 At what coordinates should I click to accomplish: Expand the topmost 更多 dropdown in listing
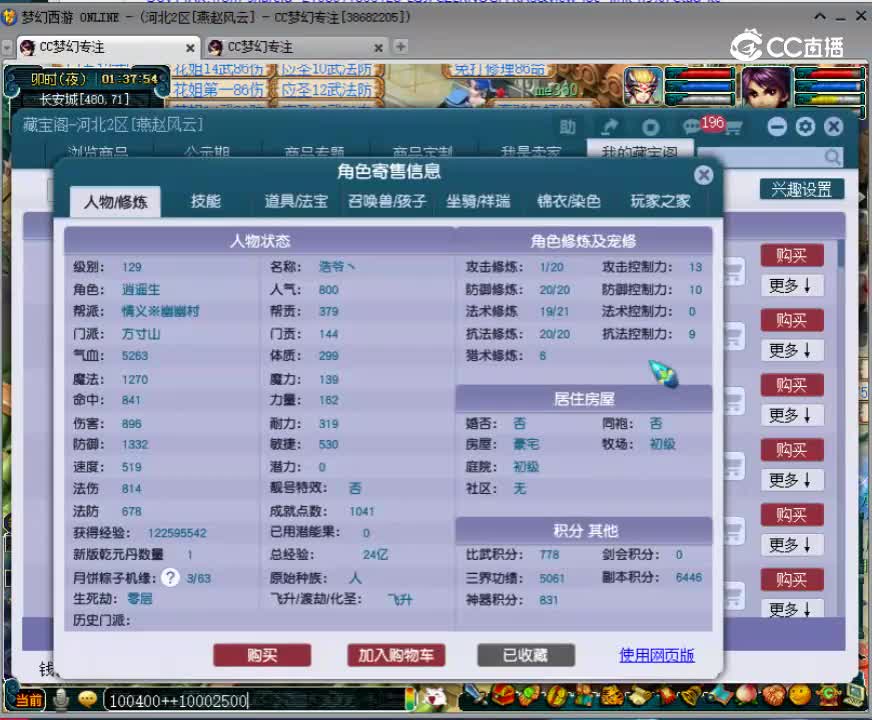coord(792,286)
